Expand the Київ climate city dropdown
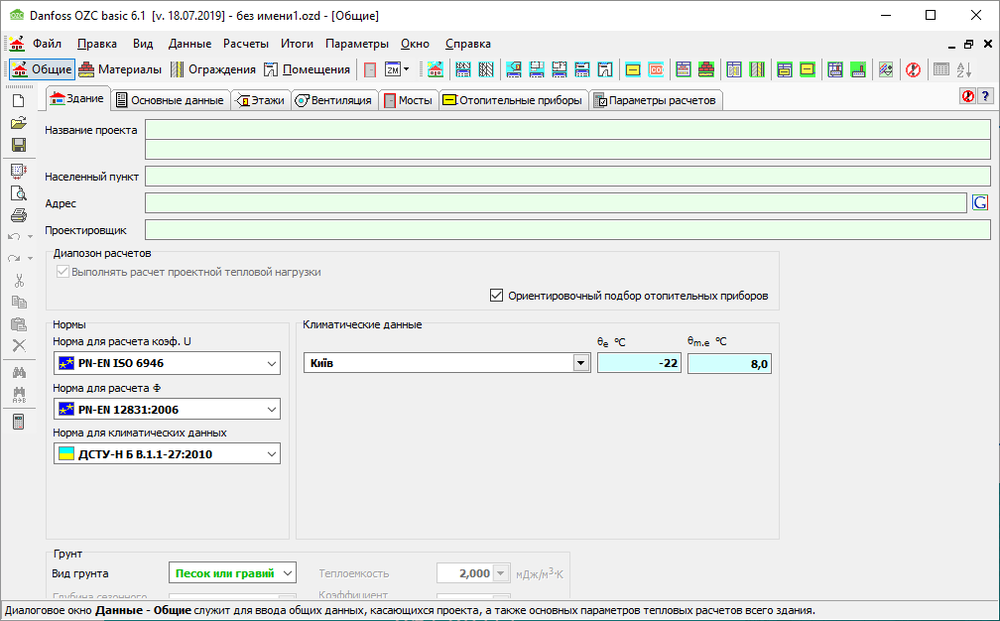The image size is (1000, 621). click(x=581, y=363)
